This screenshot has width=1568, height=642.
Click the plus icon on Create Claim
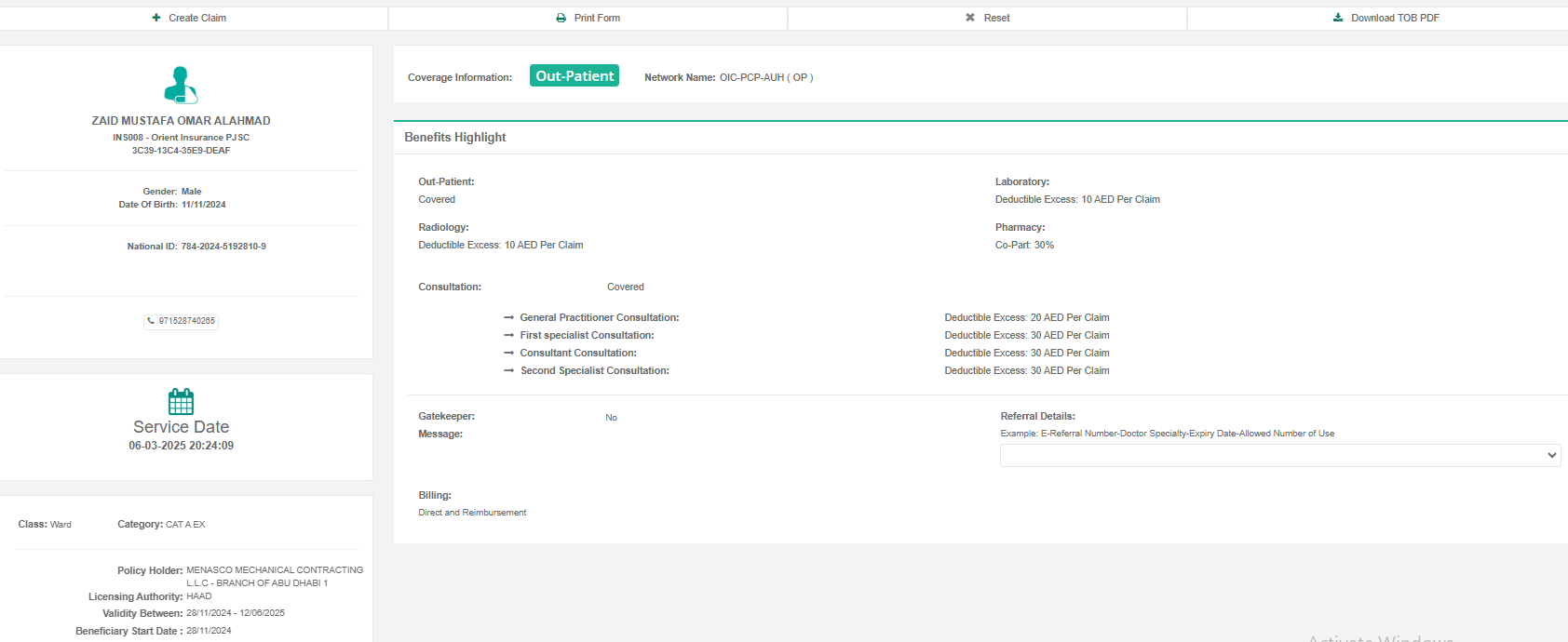pyautogui.click(x=156, y=18)
